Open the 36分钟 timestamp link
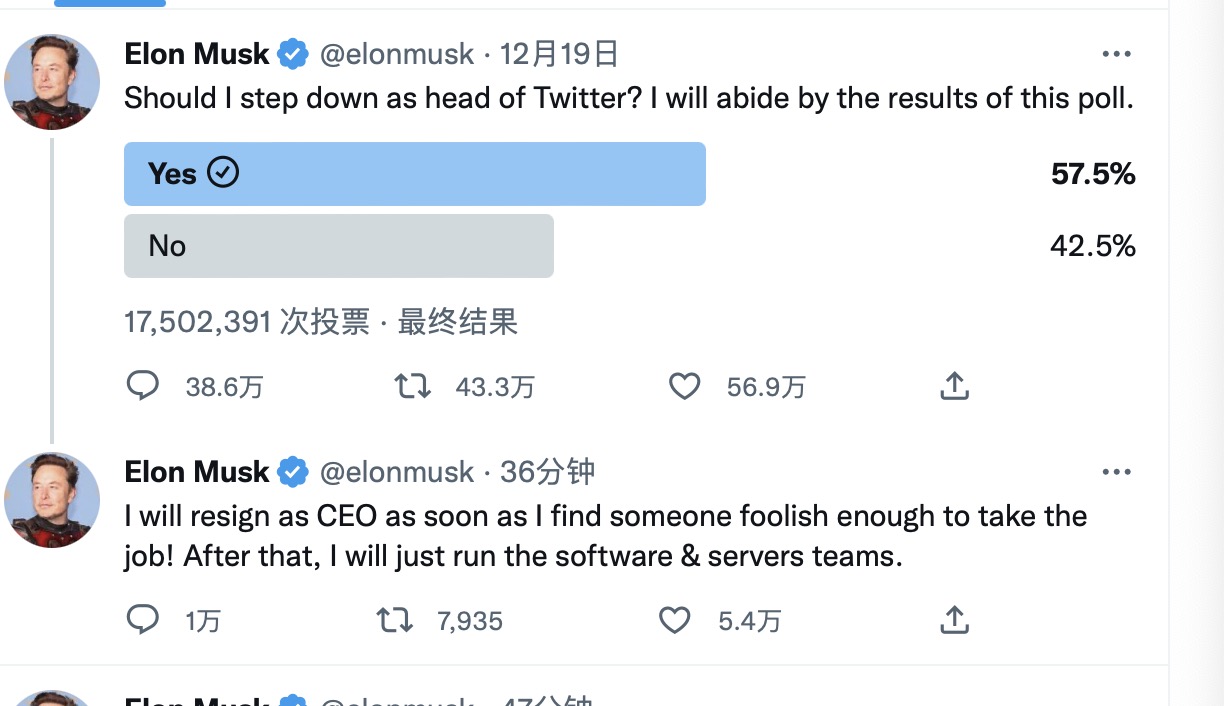This screenshot has height=706, width=1224. point(547,471)
